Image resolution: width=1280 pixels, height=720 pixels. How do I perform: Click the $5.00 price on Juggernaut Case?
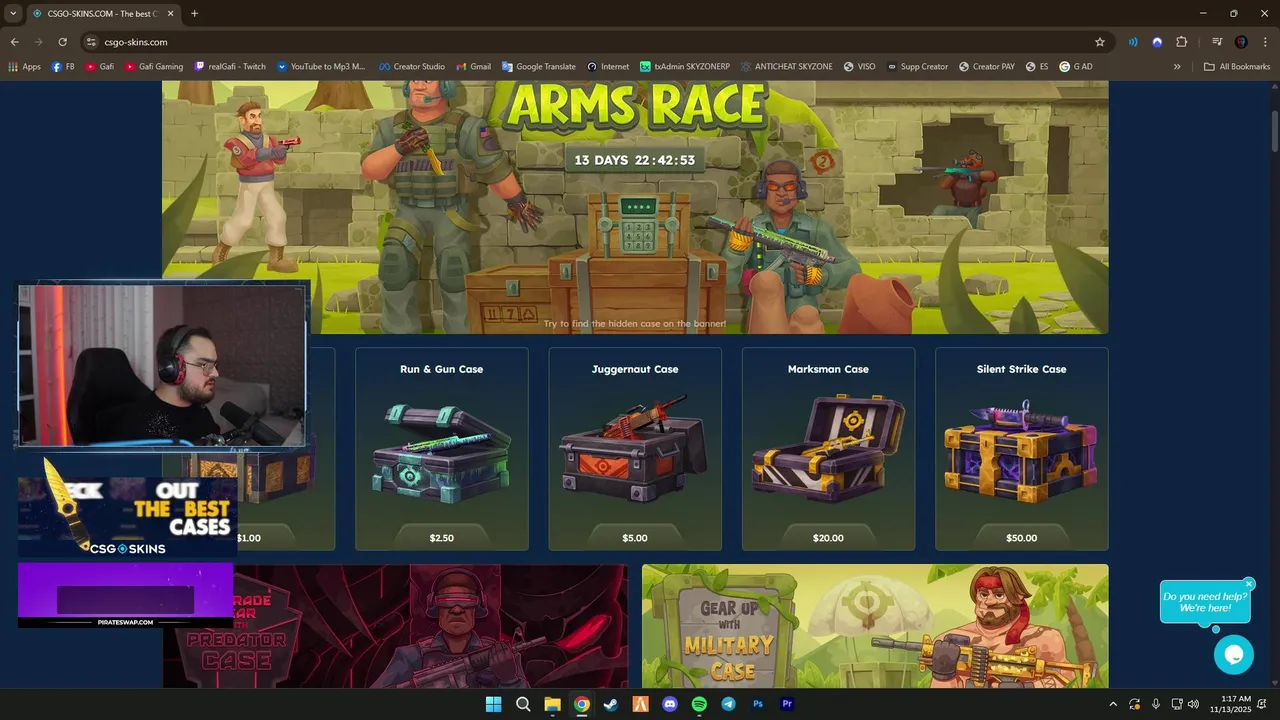tap(635, 538)
